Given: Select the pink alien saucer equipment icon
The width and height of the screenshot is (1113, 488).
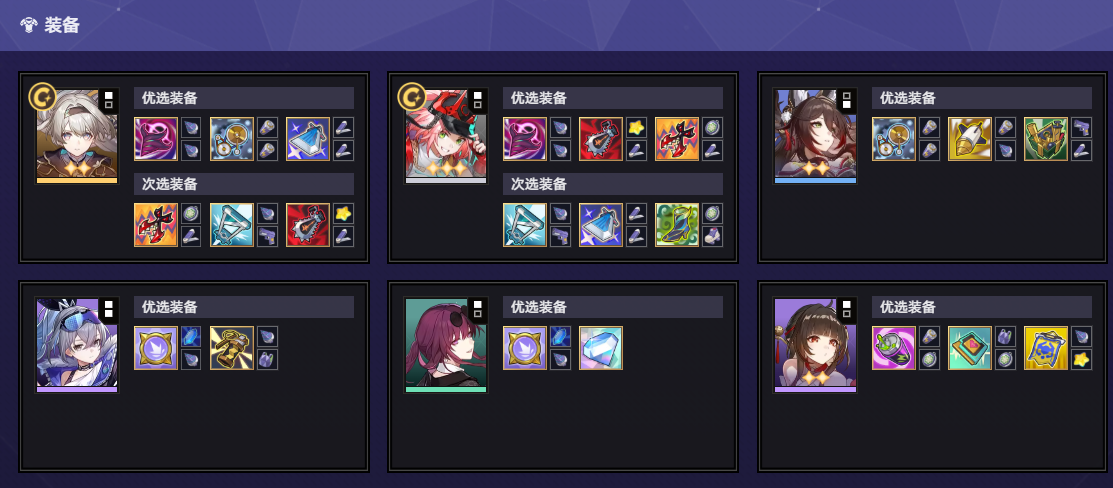Looking at the screenshot, I should 894,348.
